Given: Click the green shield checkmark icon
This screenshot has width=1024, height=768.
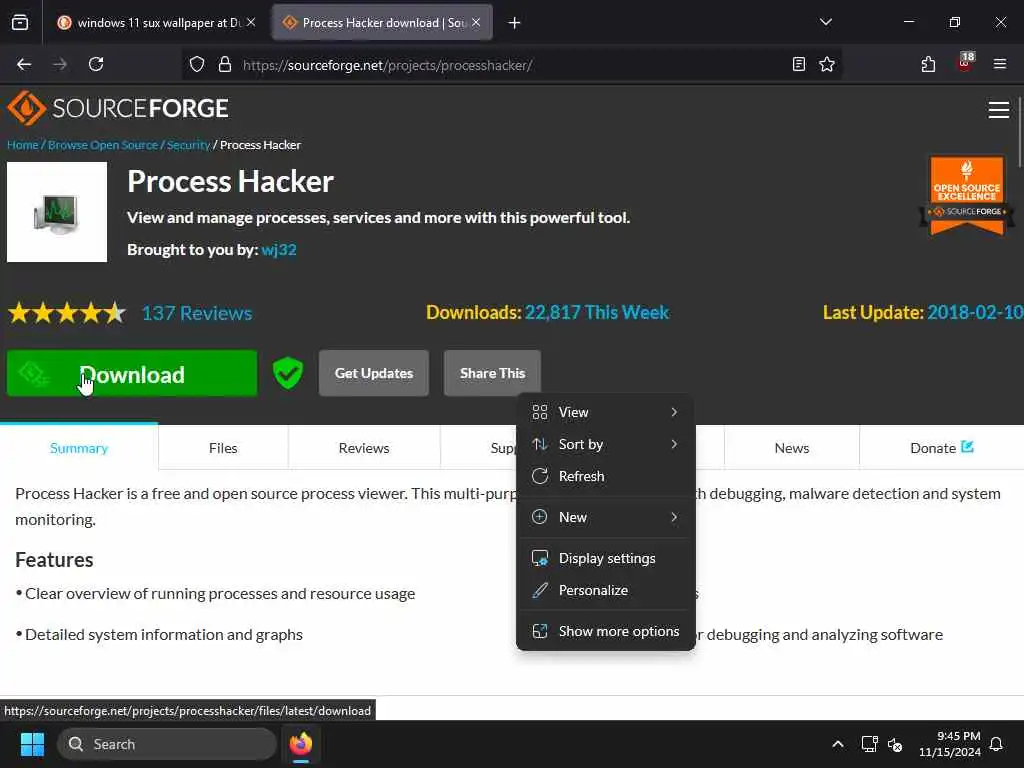Looking at the screenshot, I should (x=287, y=373).
